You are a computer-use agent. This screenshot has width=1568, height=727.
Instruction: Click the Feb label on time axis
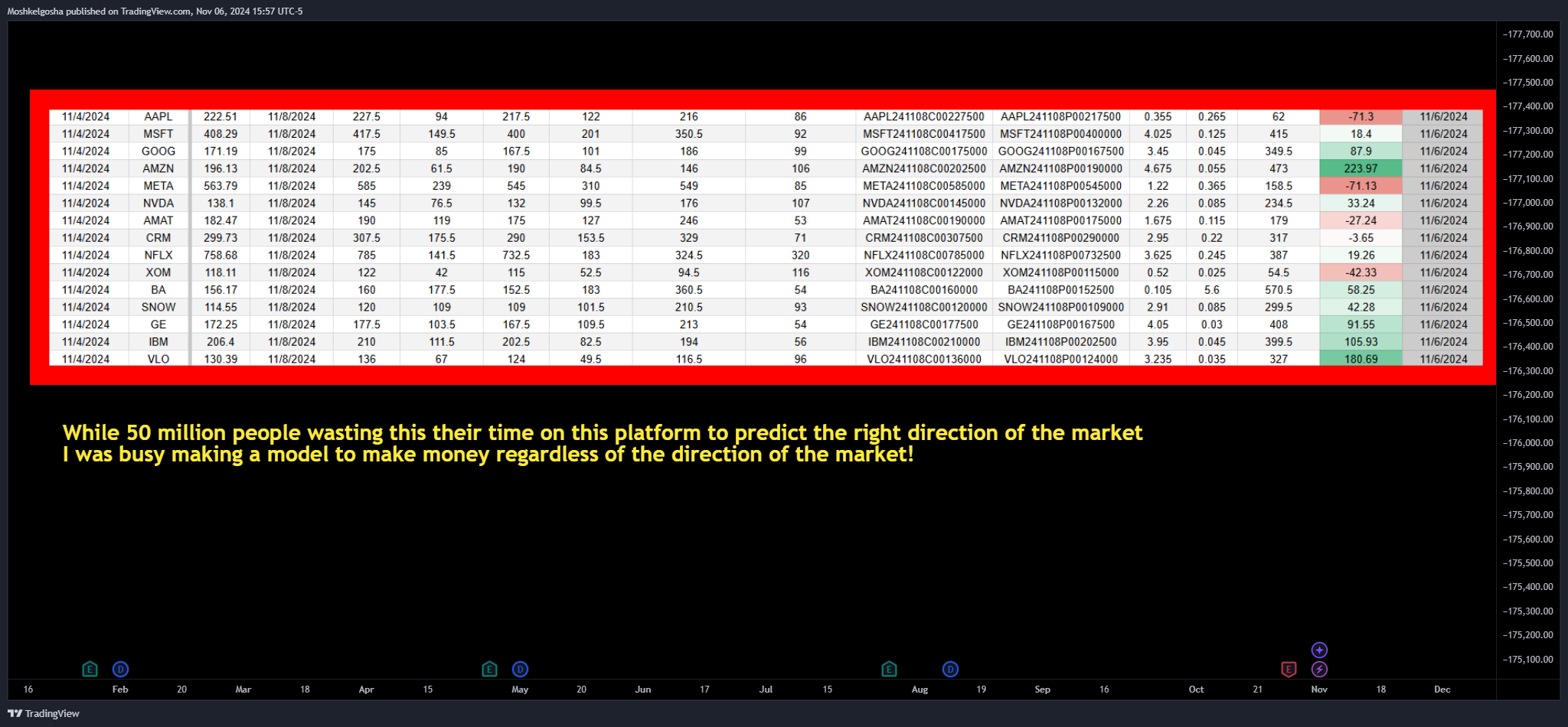point(120,690)
